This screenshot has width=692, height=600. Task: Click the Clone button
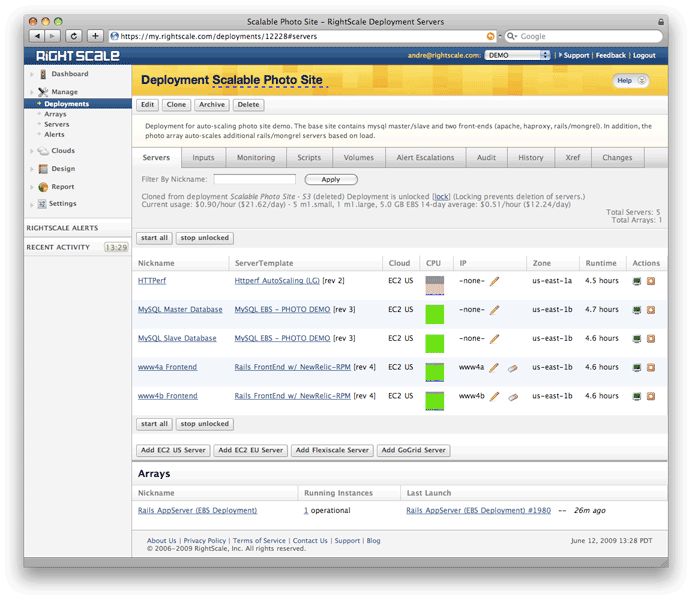coord(177,105)
